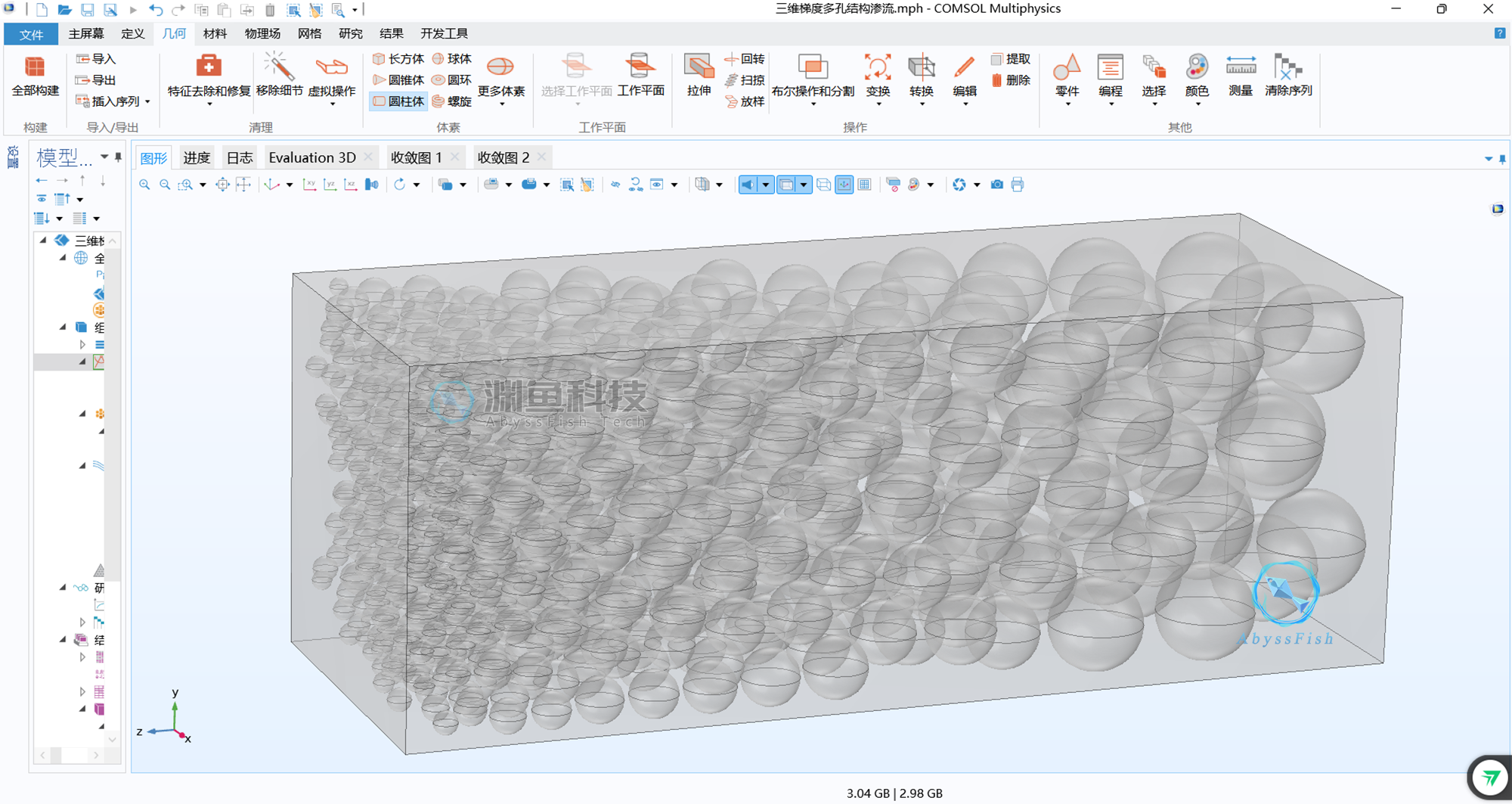Add a 圆环 torus primitive
Viewport: 1512px width, 804px height.
(x=452, y=80)
